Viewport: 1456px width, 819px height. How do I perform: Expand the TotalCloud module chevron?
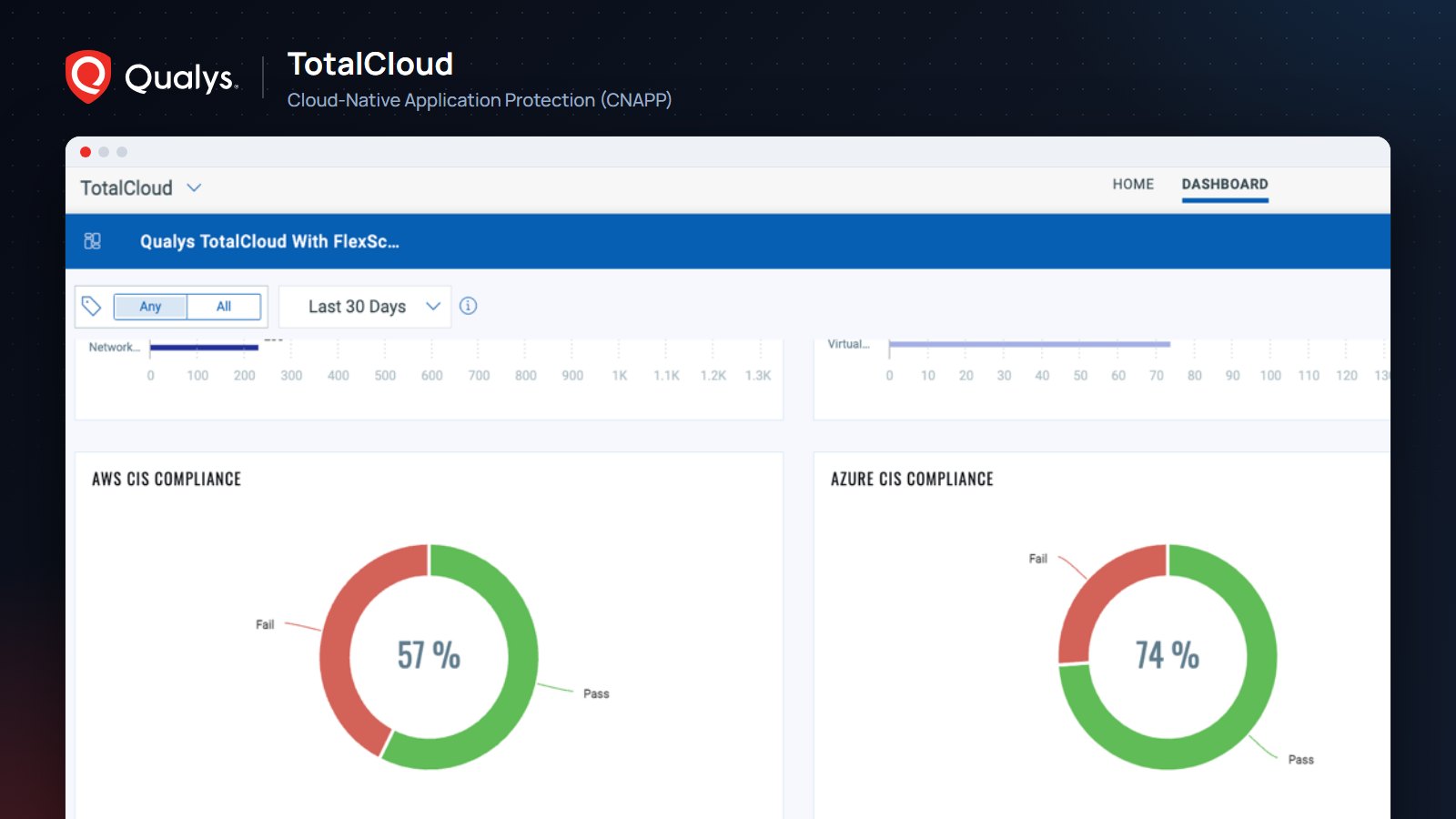click(194, 187)
